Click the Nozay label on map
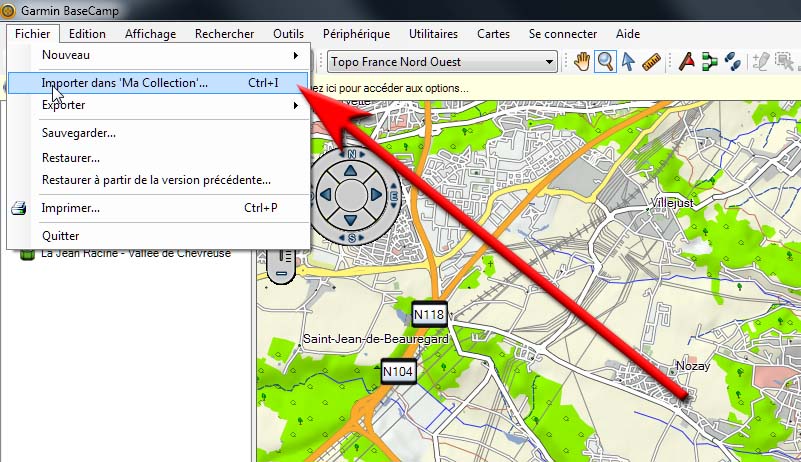This screenshot has height=462, width=801. [693, 366]
